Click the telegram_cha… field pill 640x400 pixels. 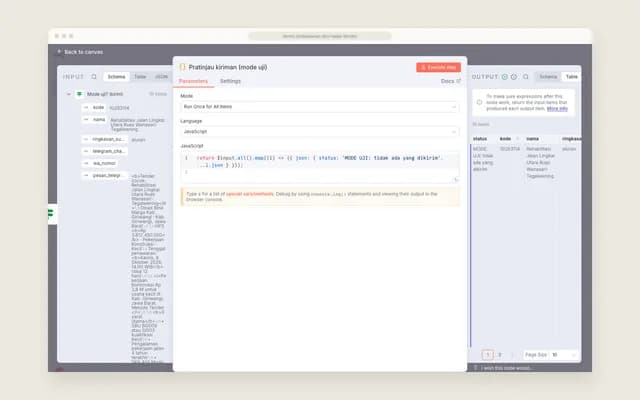104,151
